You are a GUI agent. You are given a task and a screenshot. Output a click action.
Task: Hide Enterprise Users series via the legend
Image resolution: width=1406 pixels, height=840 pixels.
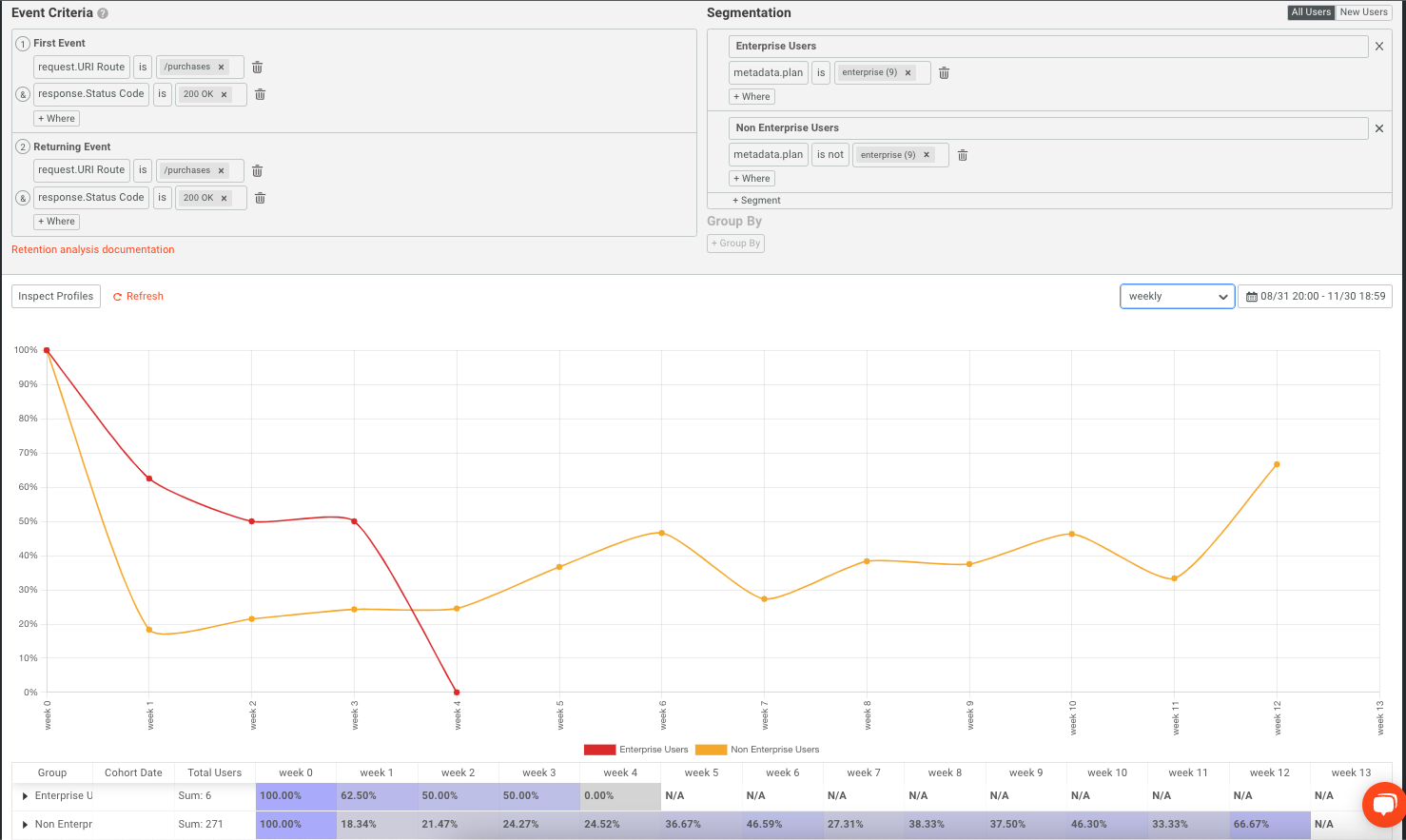click(656, 749)
